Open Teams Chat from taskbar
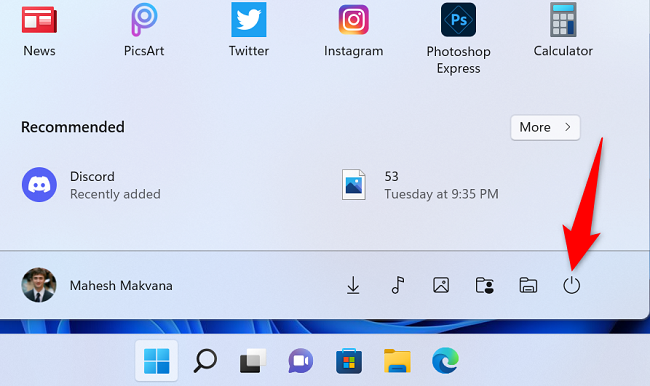650x386 pixels. (x=301, y=361)
